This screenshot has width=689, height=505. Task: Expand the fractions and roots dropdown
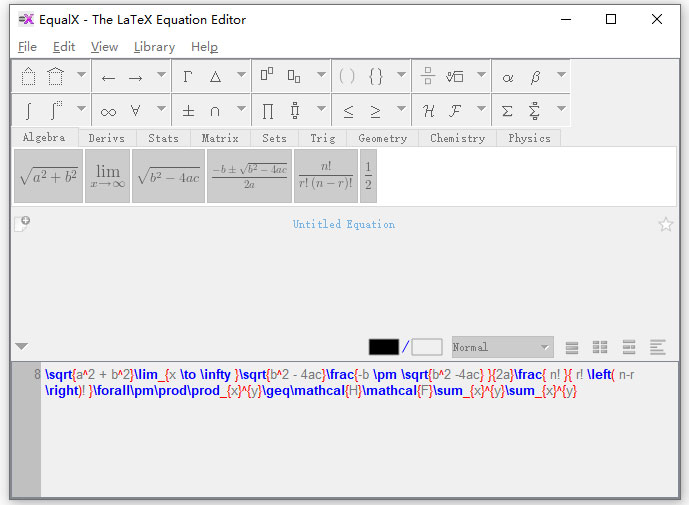(481, 74)
